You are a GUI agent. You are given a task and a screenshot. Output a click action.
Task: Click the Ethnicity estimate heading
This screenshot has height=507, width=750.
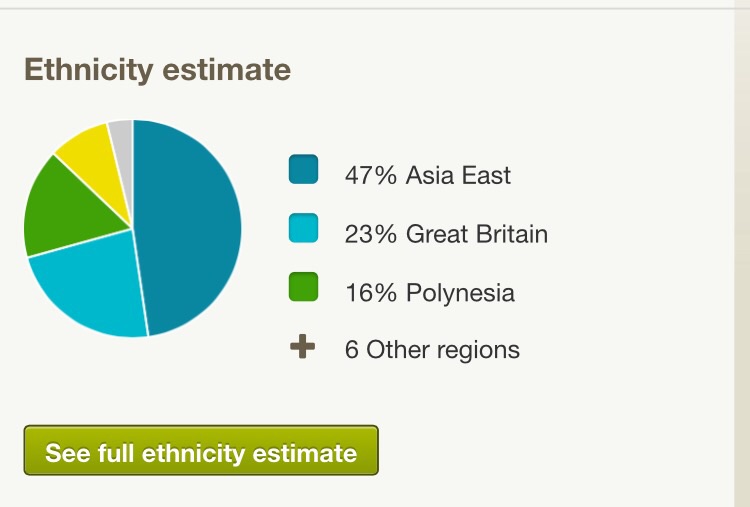(157, 70)
